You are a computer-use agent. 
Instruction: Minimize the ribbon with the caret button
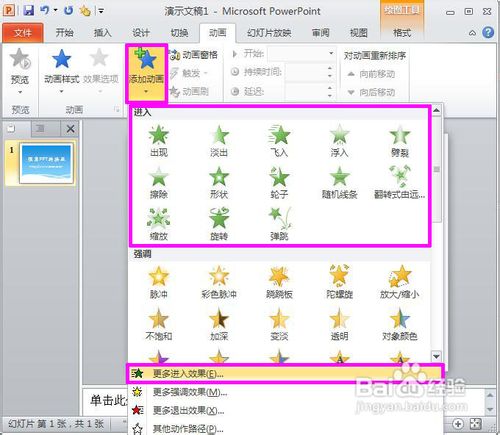pyautogui.click(x=472, y=33)
